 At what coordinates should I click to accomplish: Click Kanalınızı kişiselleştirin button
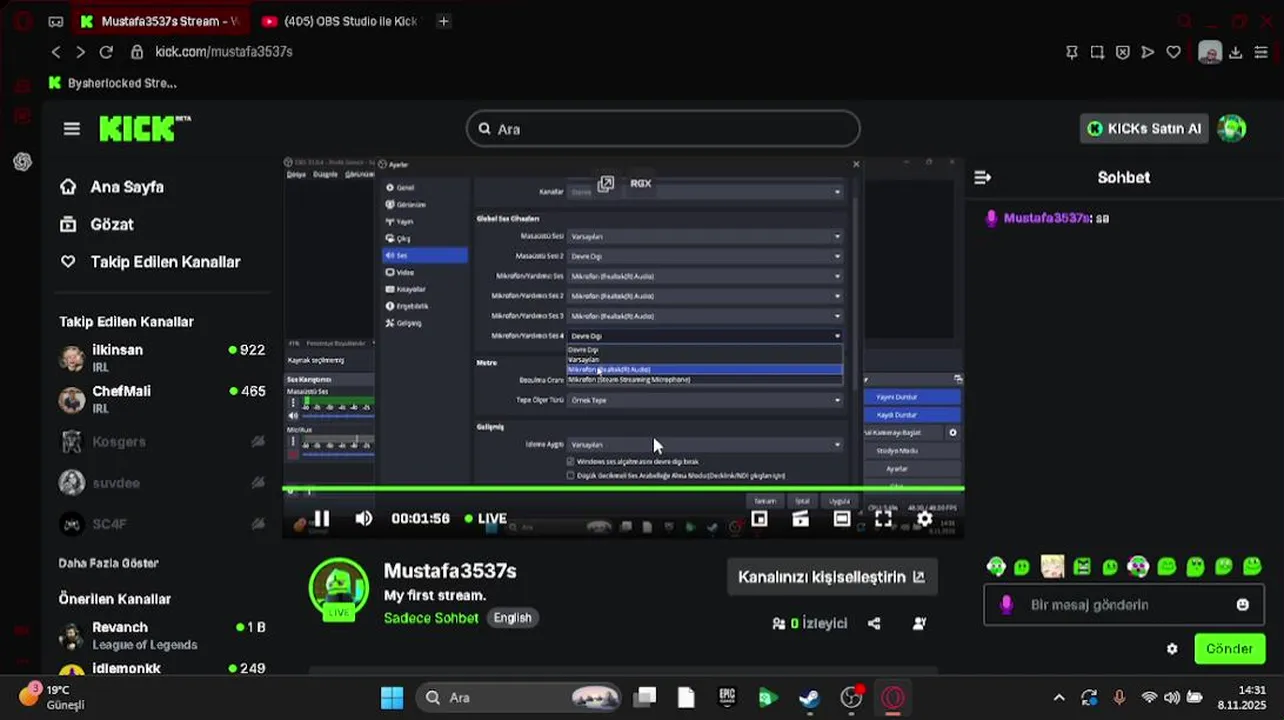[x=831, y=577]
